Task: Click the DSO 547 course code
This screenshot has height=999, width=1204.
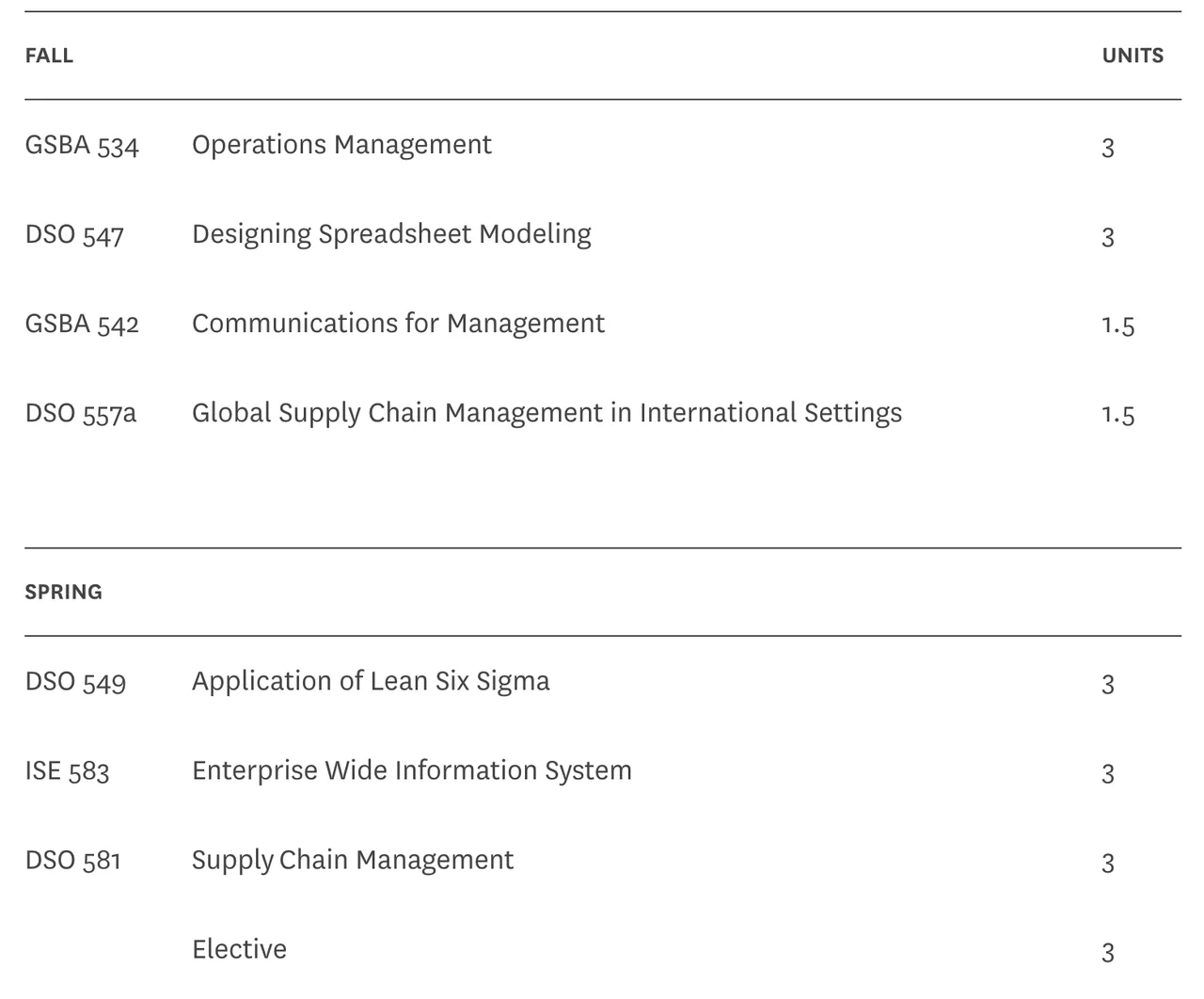Action: 74,235
